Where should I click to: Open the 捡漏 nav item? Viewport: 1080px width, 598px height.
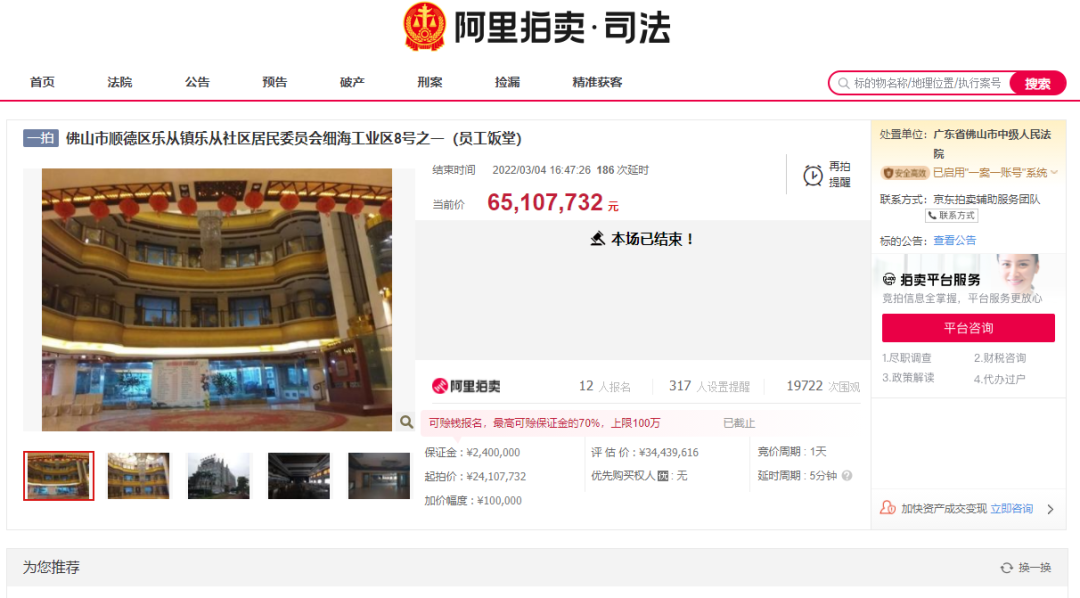[507, 82]
